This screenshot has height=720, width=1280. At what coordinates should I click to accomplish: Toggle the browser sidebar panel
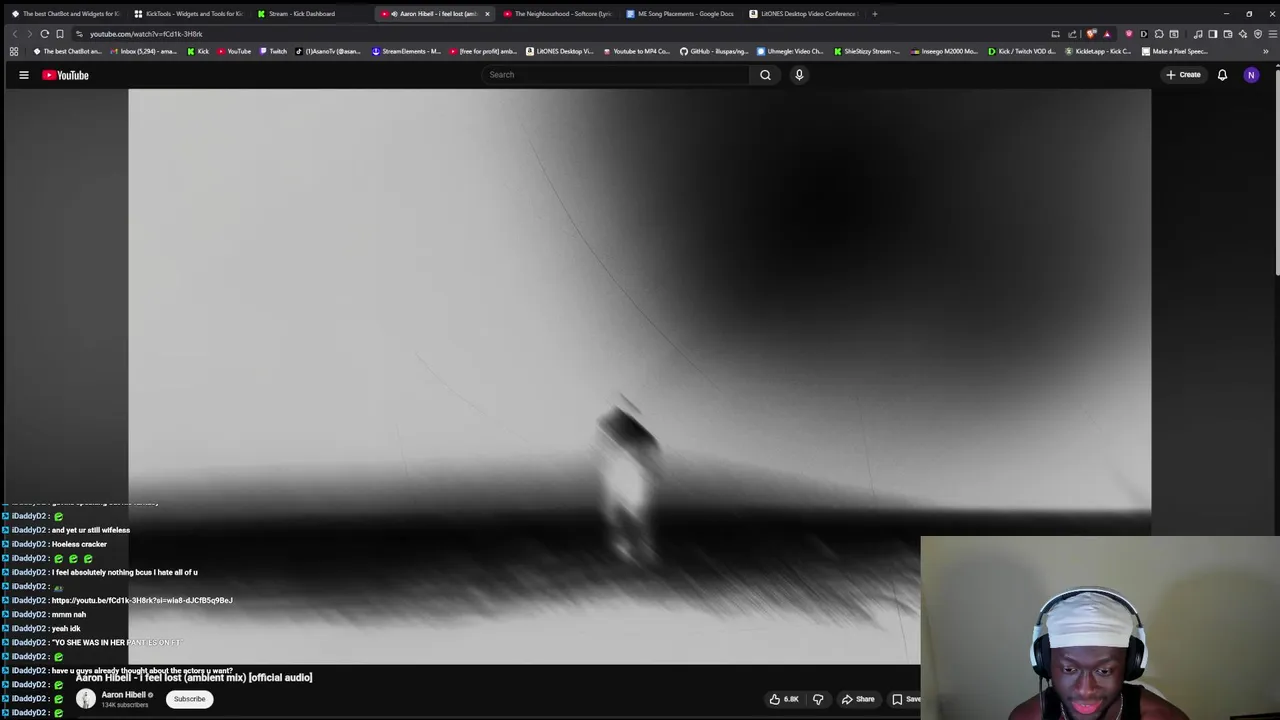tap(1212, 34)
